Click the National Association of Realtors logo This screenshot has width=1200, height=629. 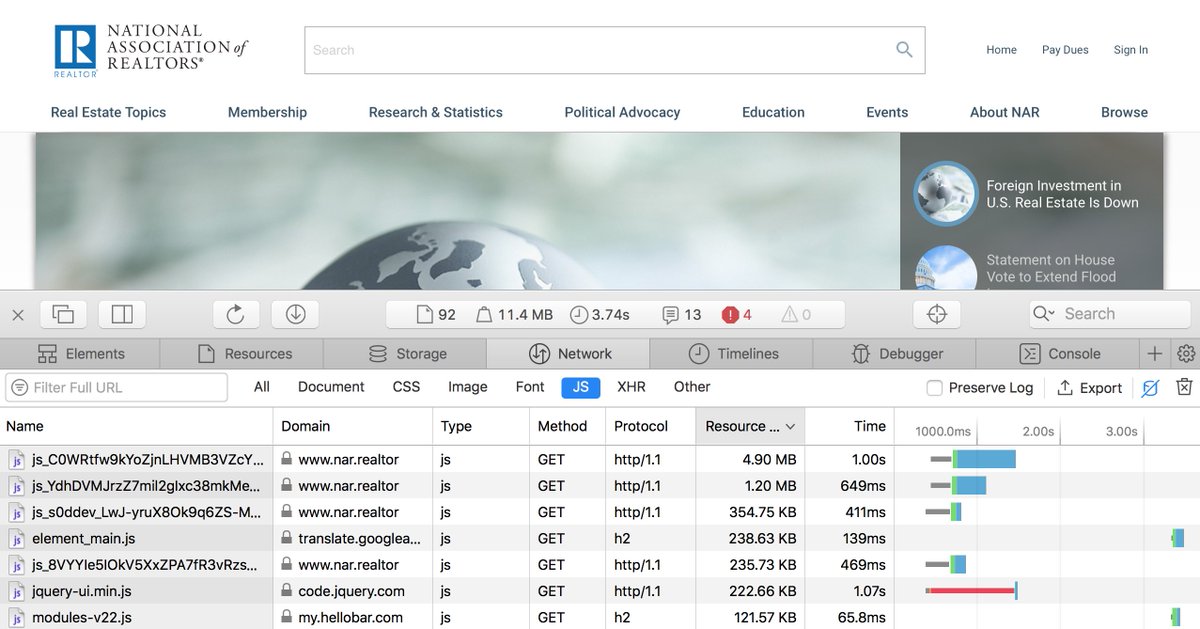151,51
